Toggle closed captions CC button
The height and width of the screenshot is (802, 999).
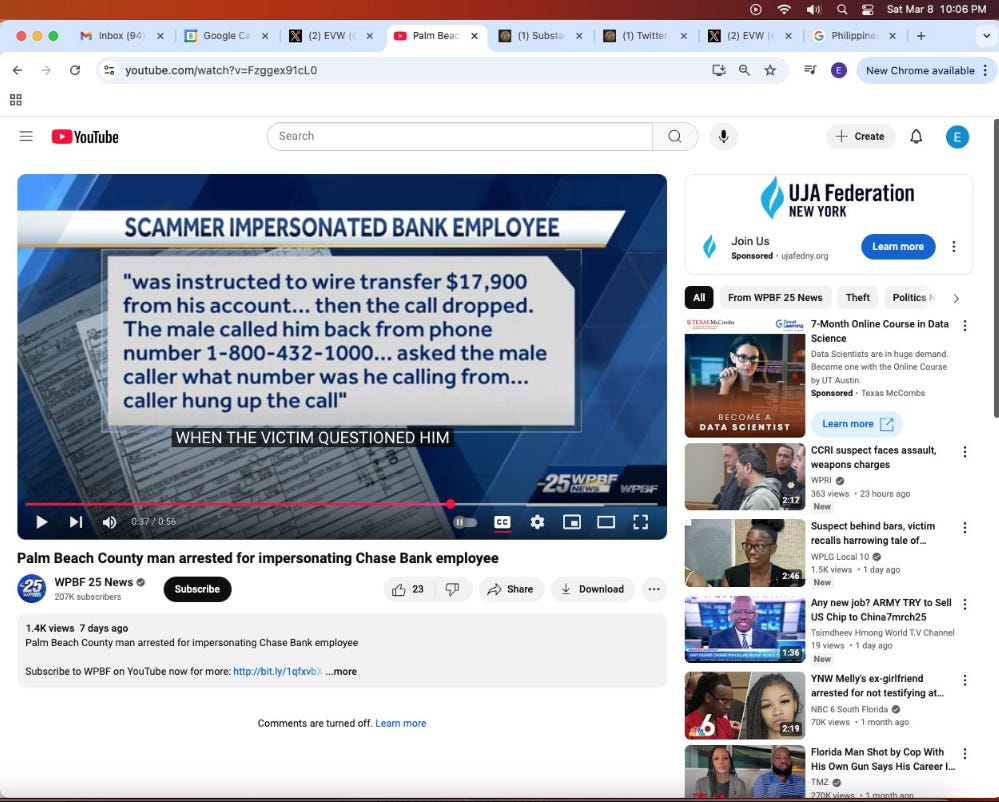click(502, 522)
